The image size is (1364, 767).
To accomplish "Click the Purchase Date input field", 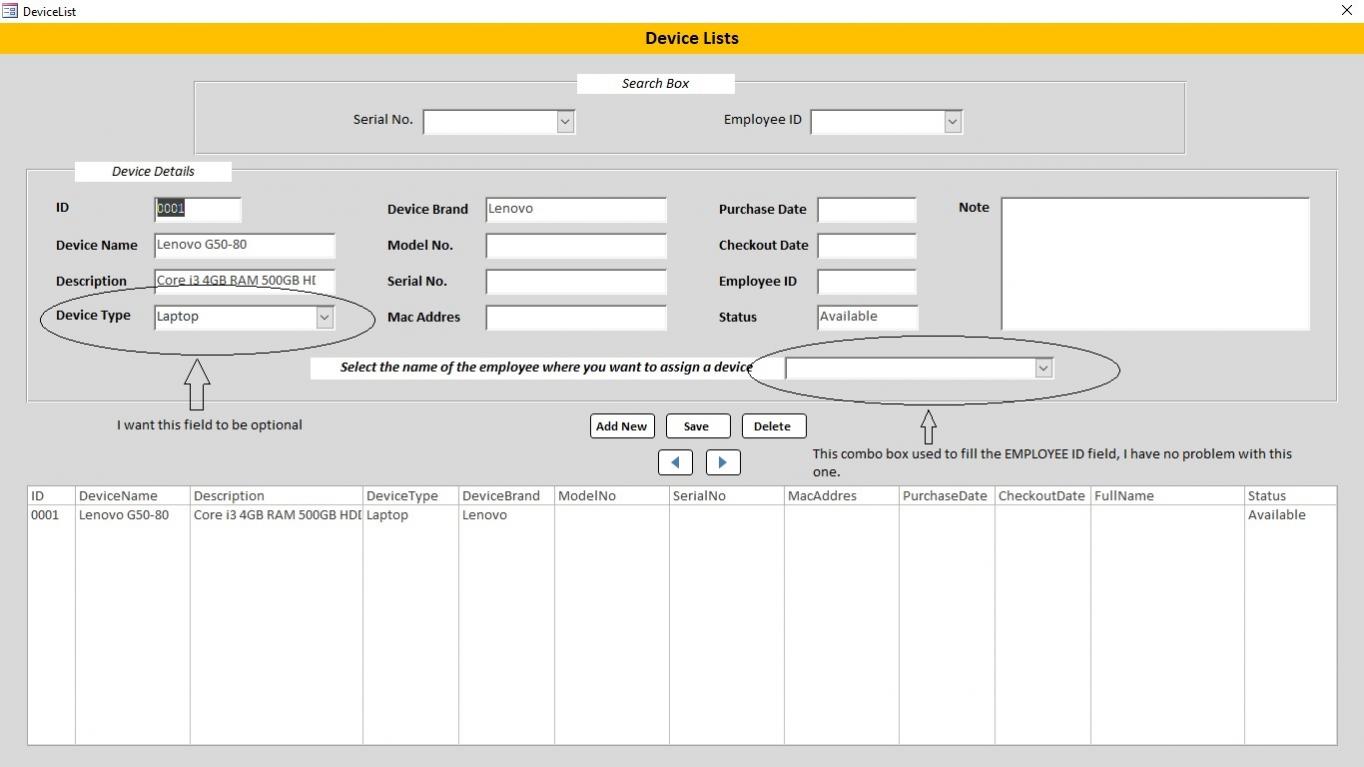I will click(867, 209).
